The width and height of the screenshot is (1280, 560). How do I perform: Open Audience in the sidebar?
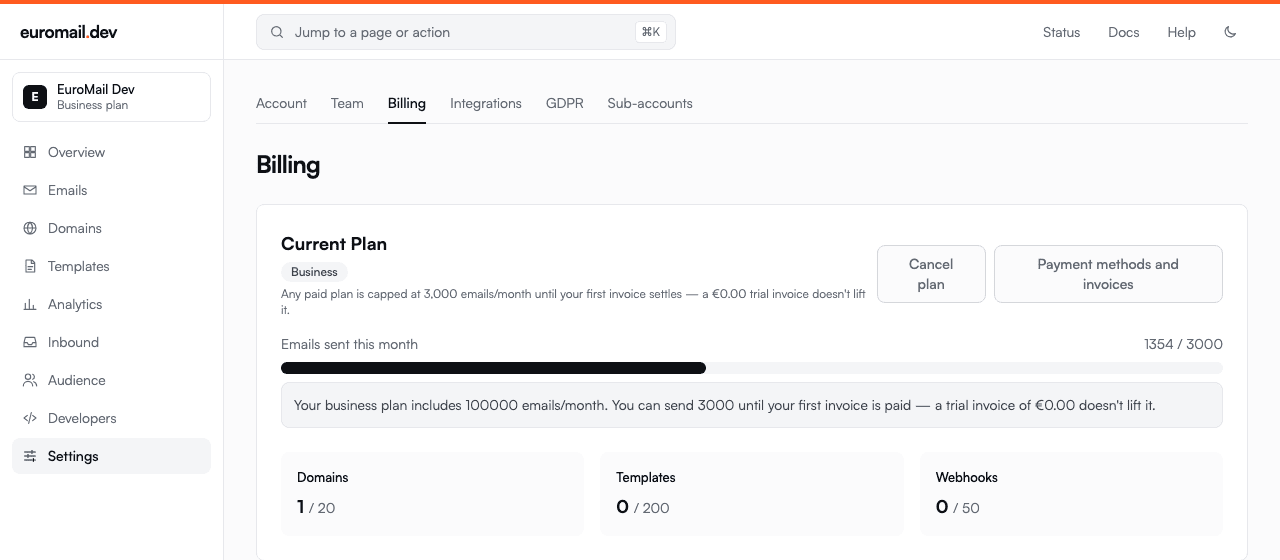click(x=111, y=380)
